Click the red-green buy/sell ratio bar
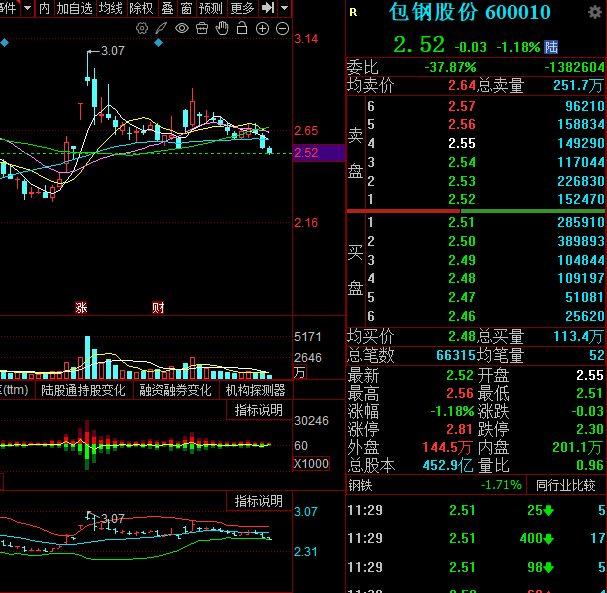The image size is (607, 593). (x=476, y=211)
